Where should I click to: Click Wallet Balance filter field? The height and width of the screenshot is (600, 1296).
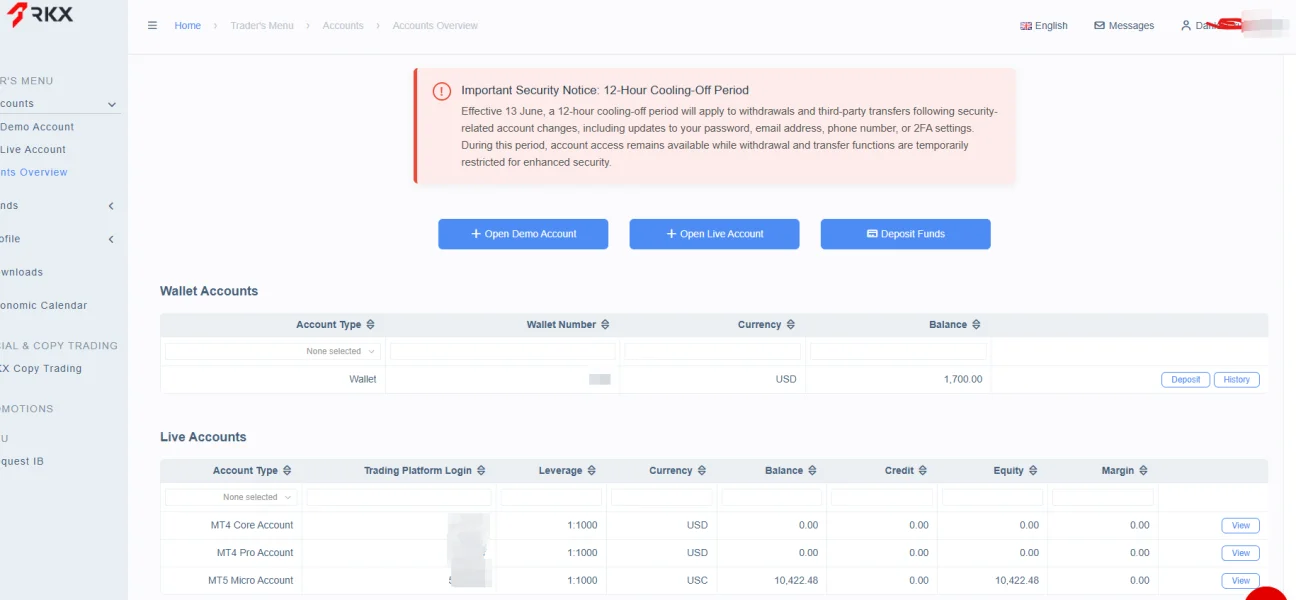(x=898, y=352)
